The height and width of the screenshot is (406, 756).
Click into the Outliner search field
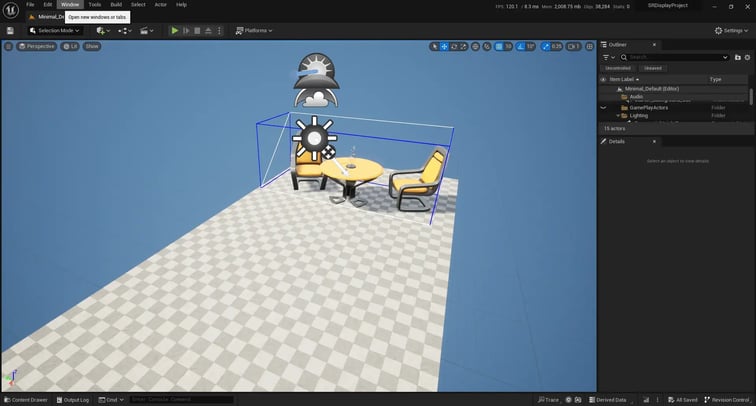(674, 57)
